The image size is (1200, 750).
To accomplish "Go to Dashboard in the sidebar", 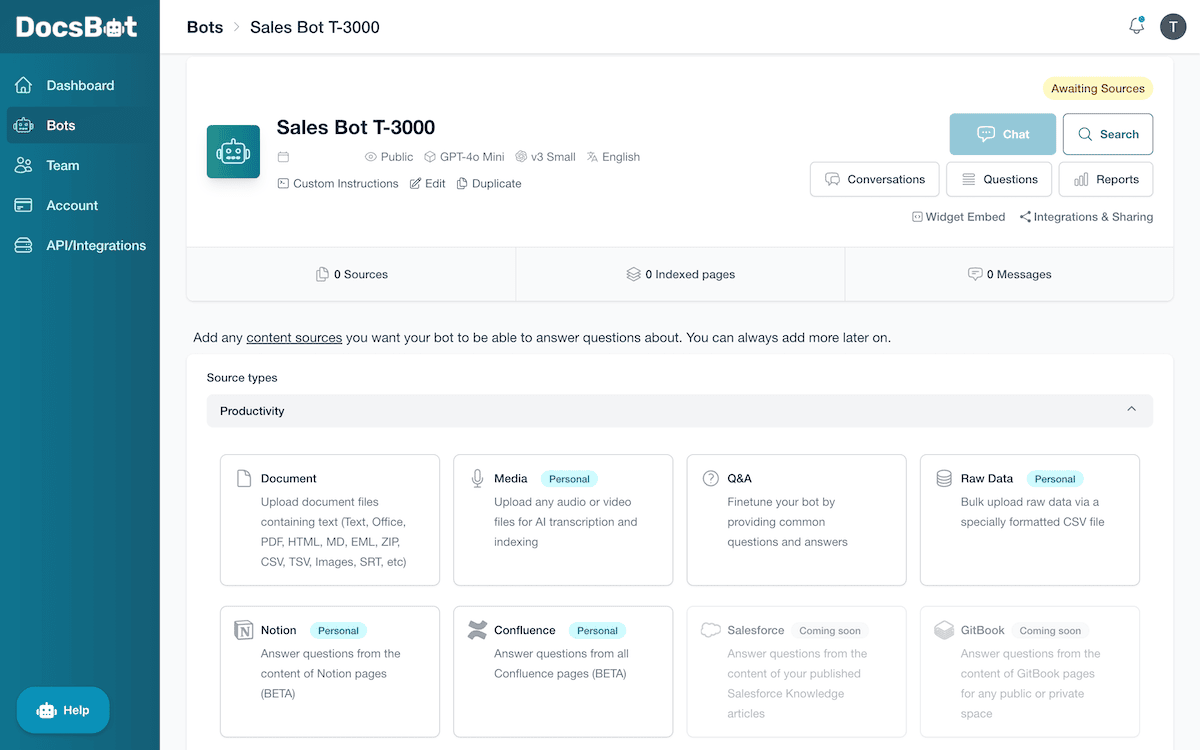I will (x=80, y=85).
